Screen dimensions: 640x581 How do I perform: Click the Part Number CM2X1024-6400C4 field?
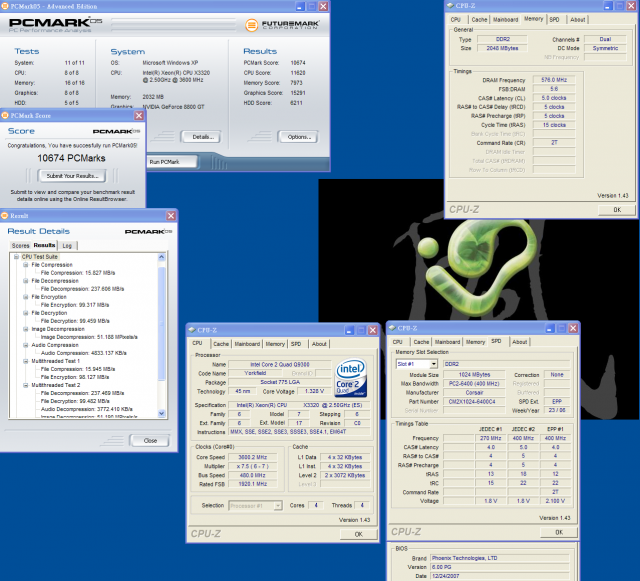(x=472, y=402)
